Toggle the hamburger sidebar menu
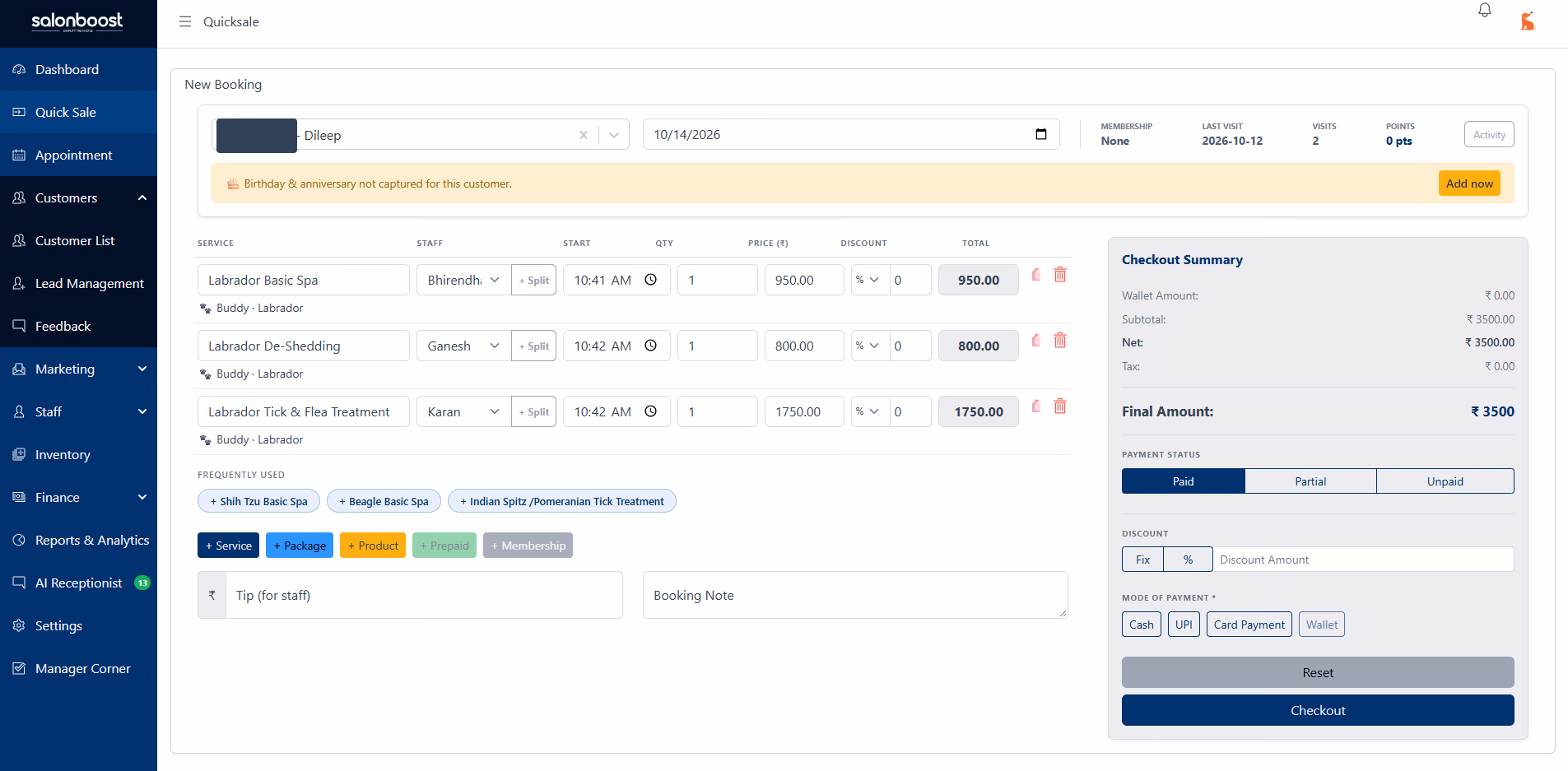 tap(185, 21)
